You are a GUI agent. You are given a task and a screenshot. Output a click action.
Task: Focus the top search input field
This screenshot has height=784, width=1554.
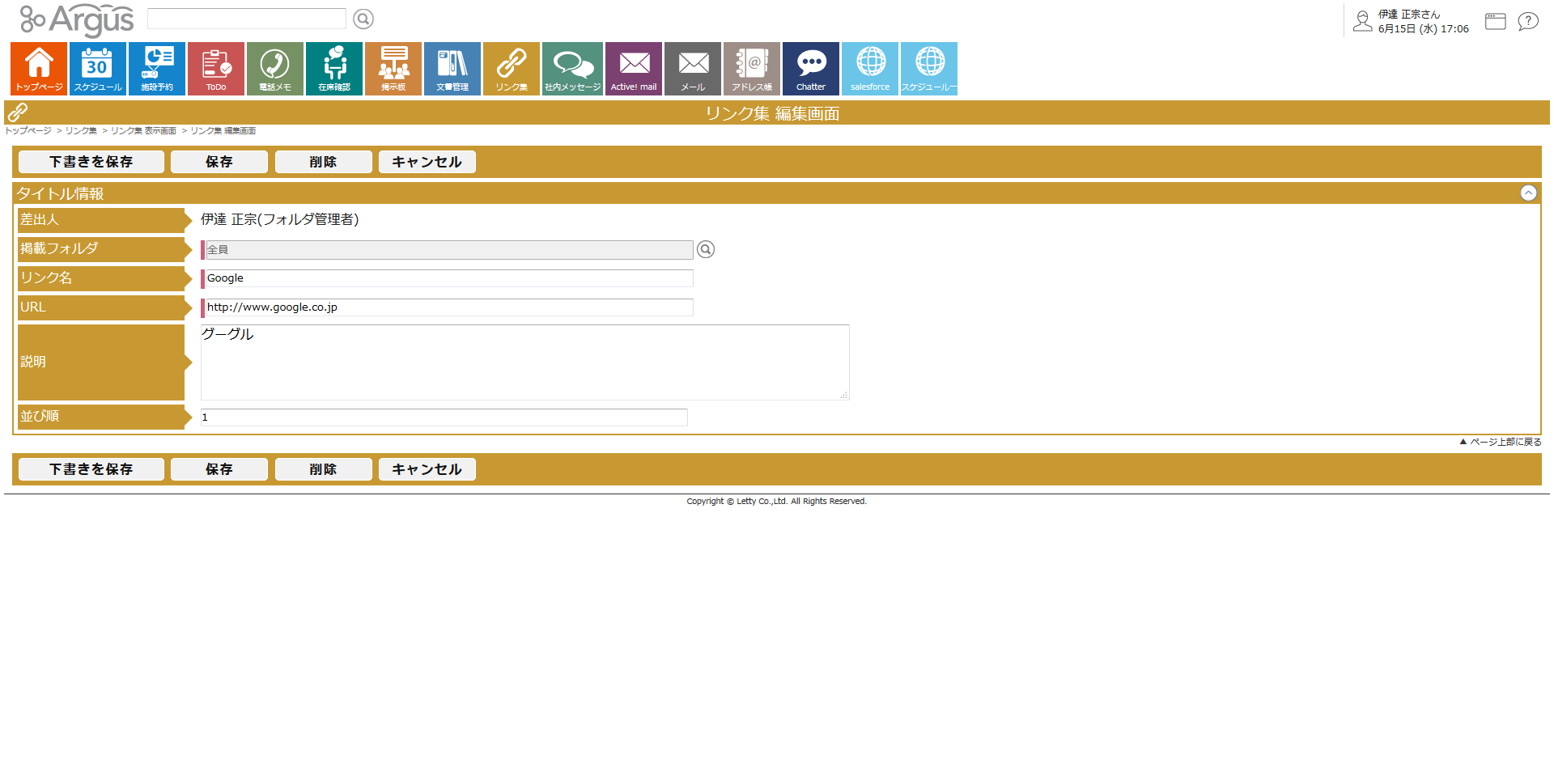tap(247, 19)
